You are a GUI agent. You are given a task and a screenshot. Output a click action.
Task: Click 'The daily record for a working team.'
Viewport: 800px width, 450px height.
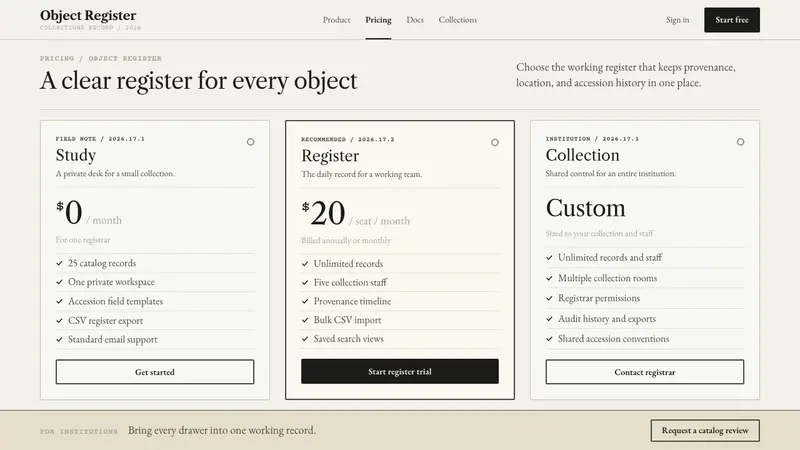pyautogui.click(x=362, y=174)
